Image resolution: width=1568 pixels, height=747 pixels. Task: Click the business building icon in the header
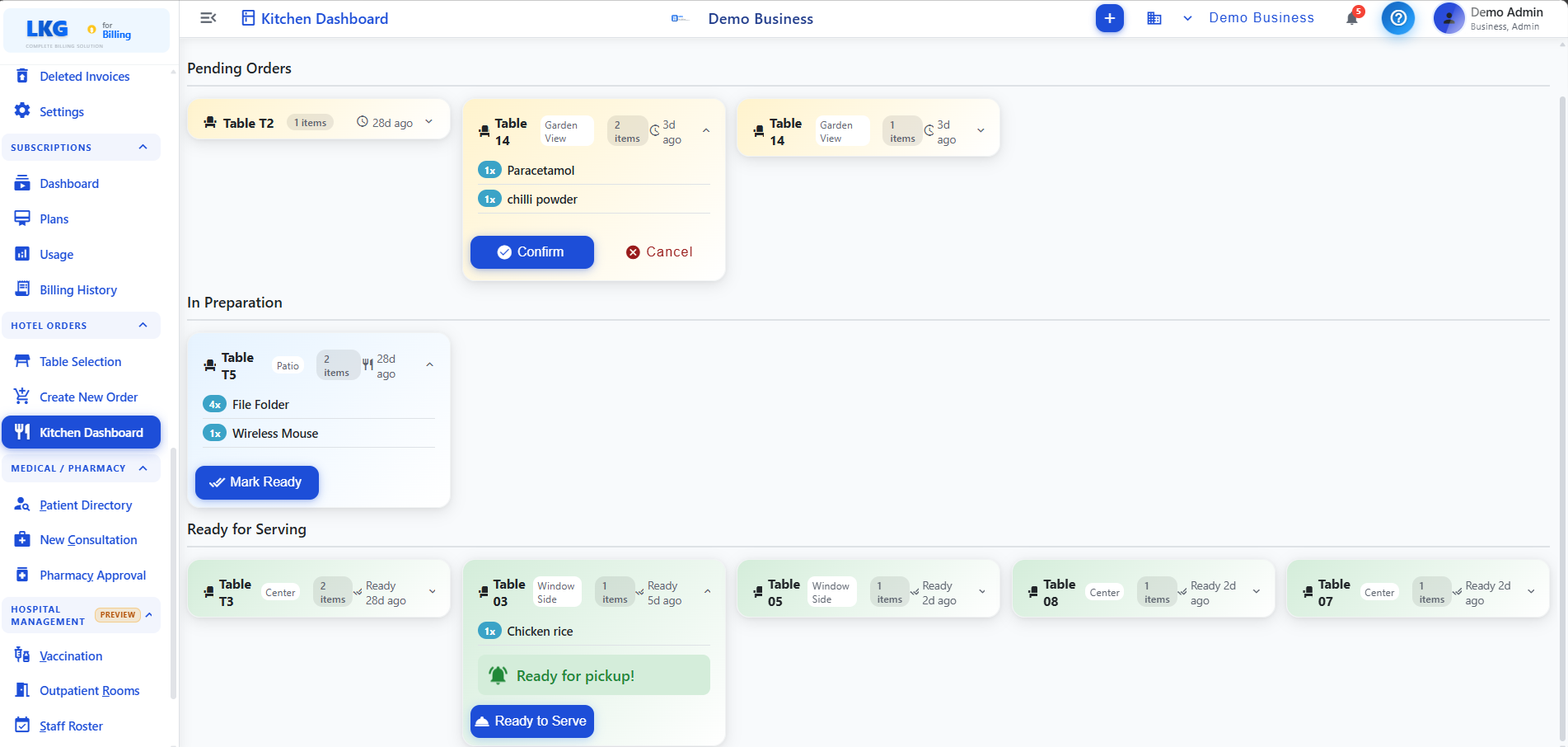(x=1154, y=18)
